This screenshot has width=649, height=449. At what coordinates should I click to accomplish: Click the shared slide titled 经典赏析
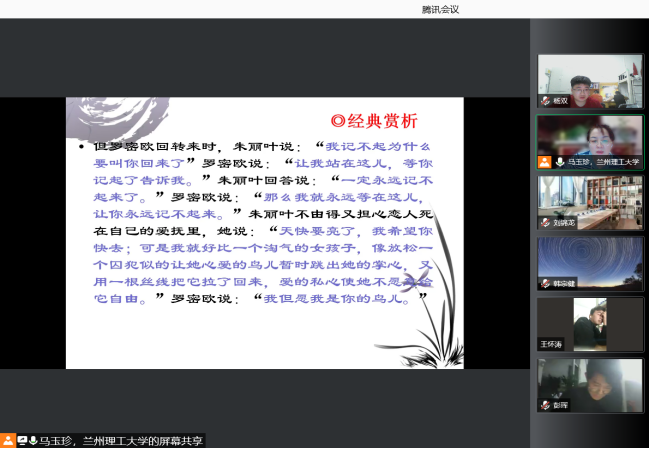tap(265, 233)
